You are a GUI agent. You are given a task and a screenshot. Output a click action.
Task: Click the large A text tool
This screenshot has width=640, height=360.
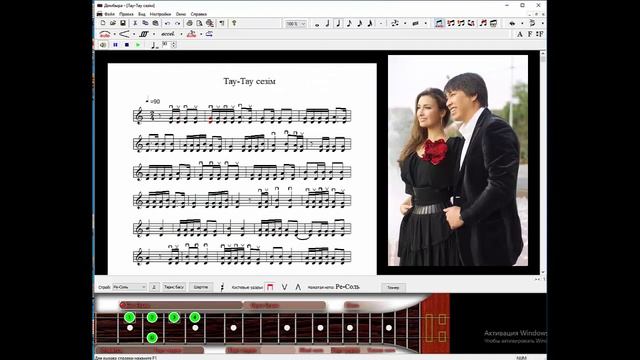point(520,34)
